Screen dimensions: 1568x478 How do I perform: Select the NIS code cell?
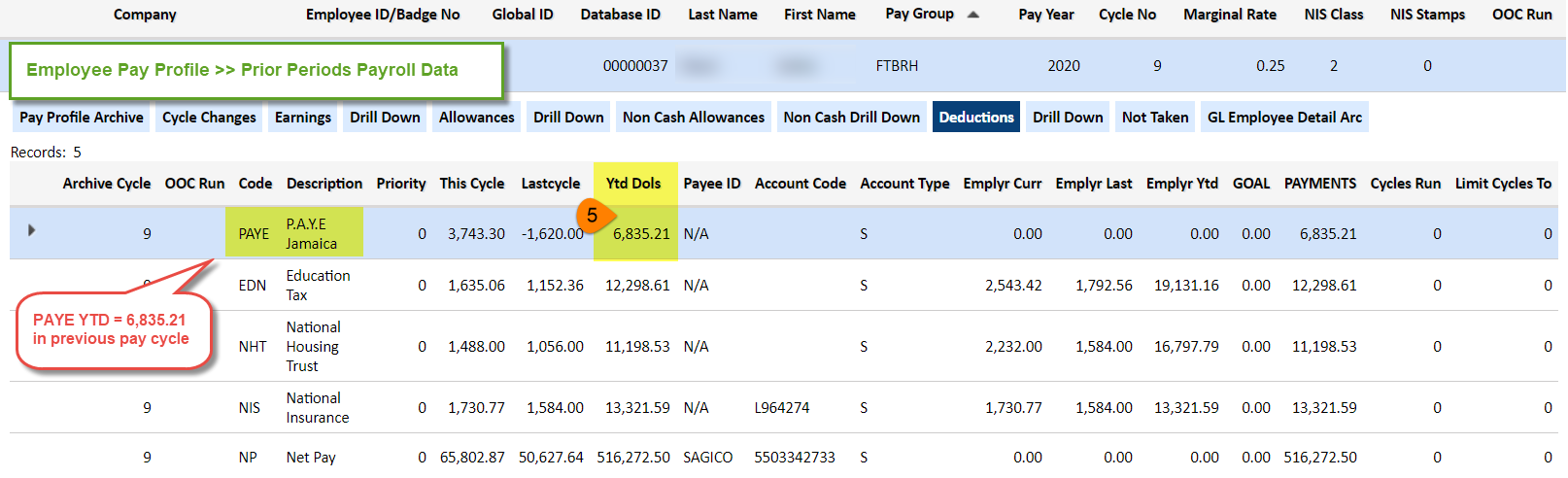point(250,408)
